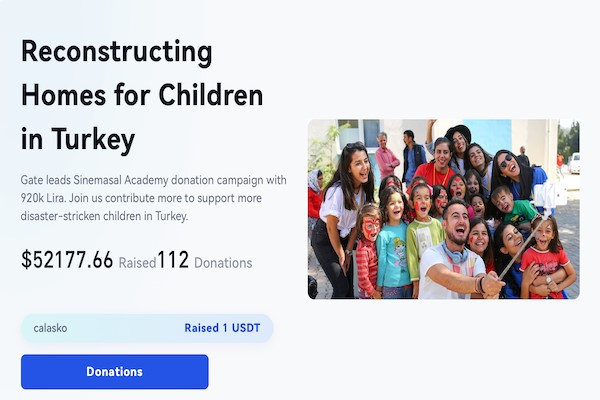Screen dimensions: 600x400
Task: Click the calasko donor name
Action: (50, 328)
